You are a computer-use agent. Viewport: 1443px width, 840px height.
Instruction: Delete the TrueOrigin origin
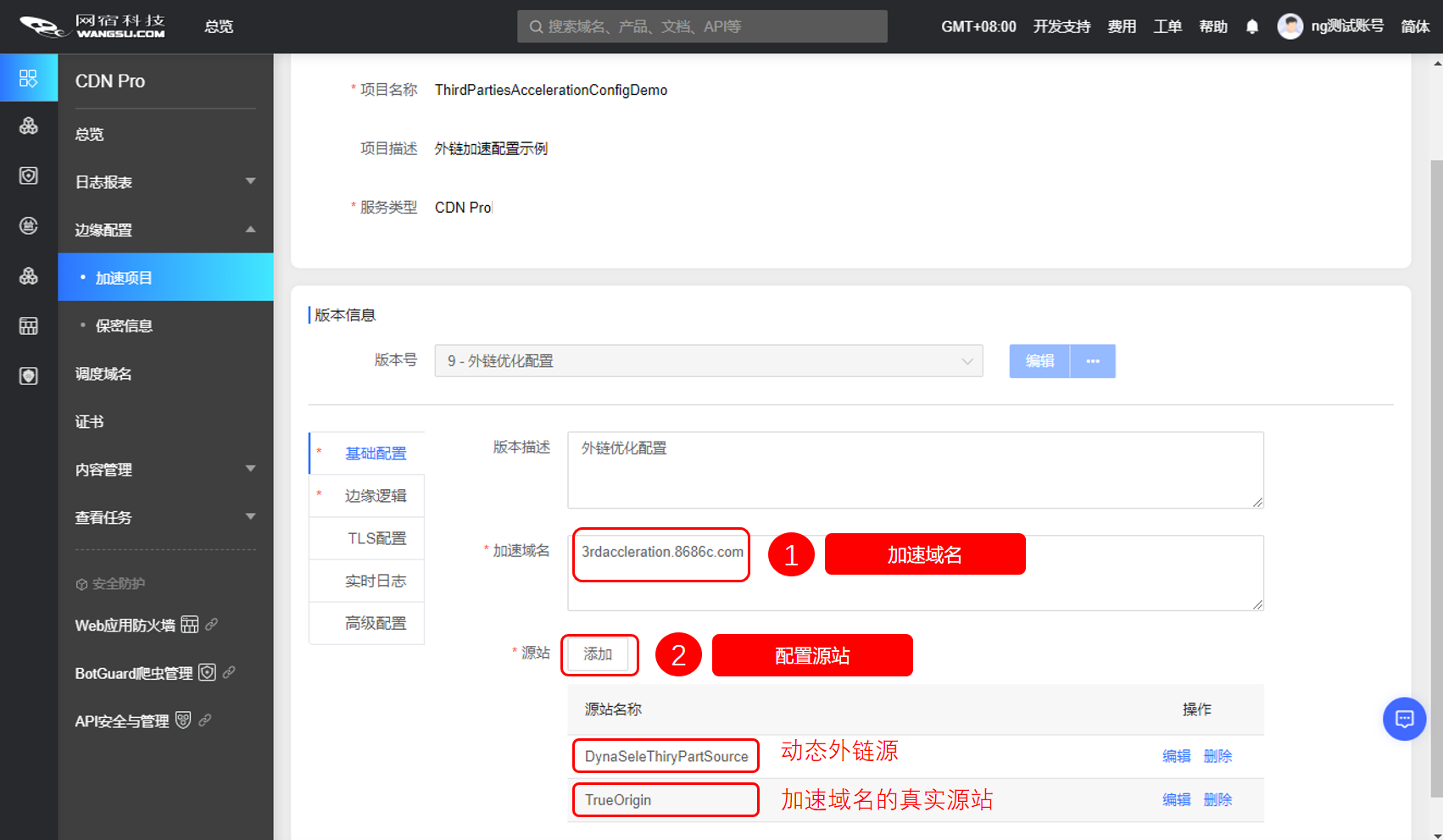pos(1217,799)
